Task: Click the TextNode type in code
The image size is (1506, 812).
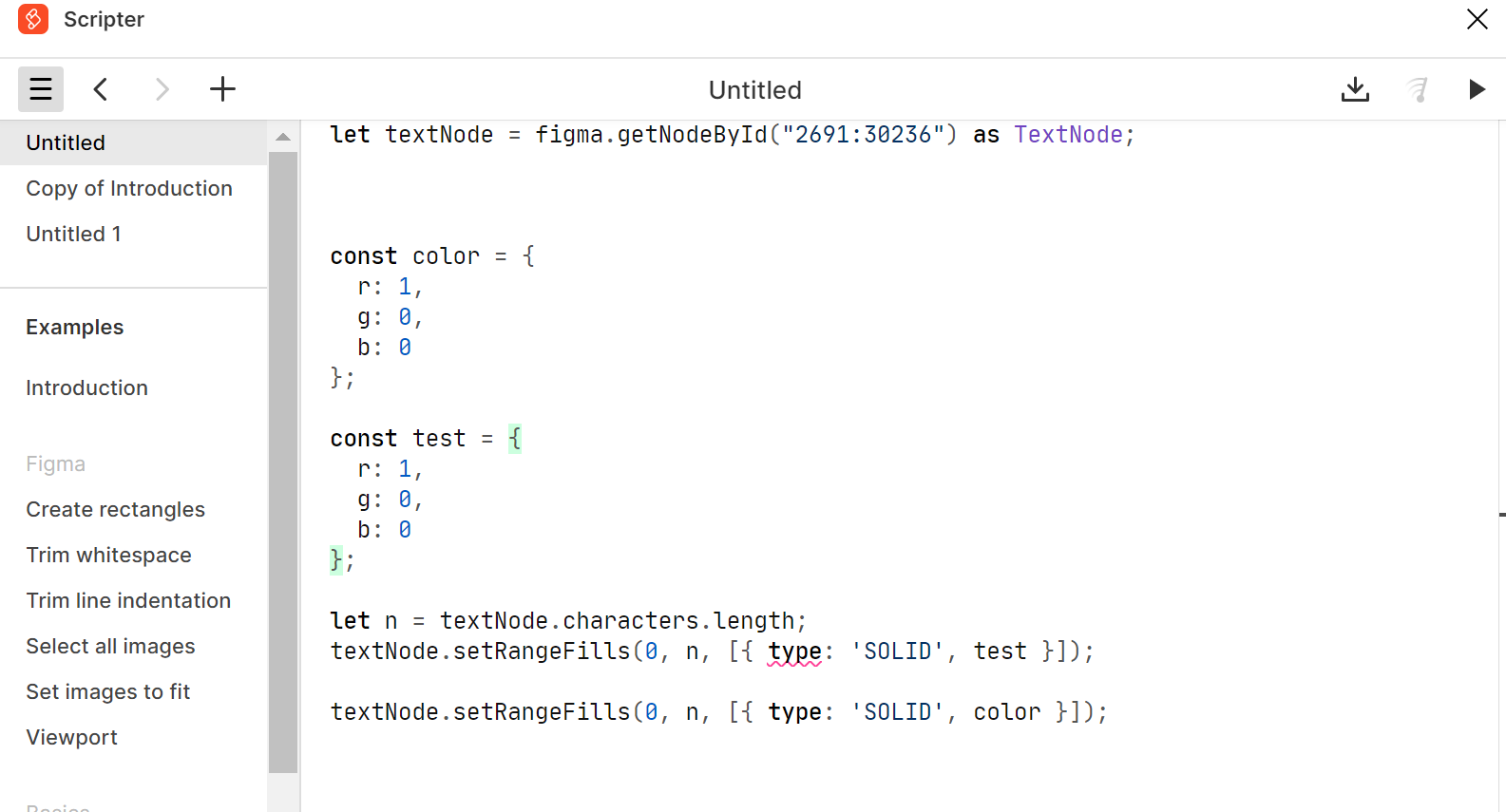Action: pyautogui.click(x=1068, y=135)
